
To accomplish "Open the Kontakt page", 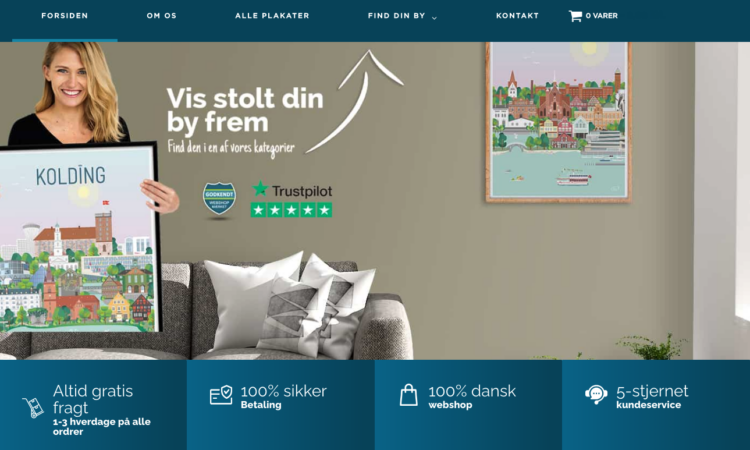I will click(518, 16).
